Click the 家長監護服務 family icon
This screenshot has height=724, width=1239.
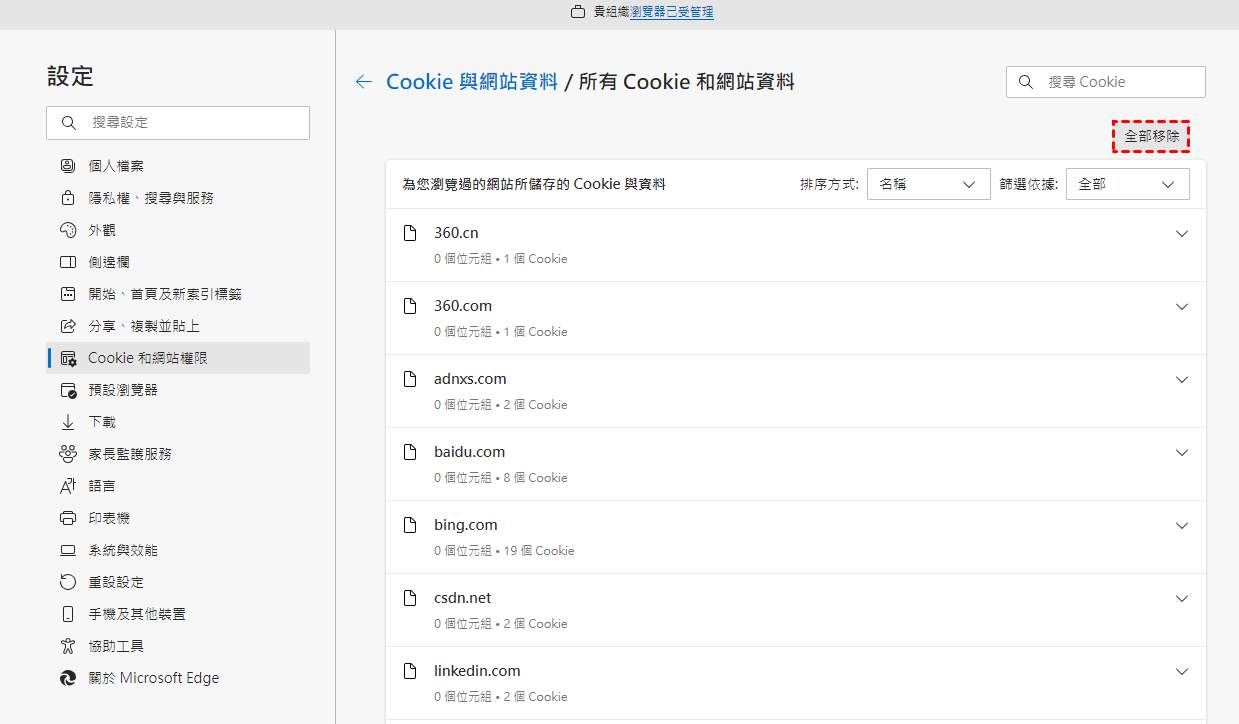68,454
